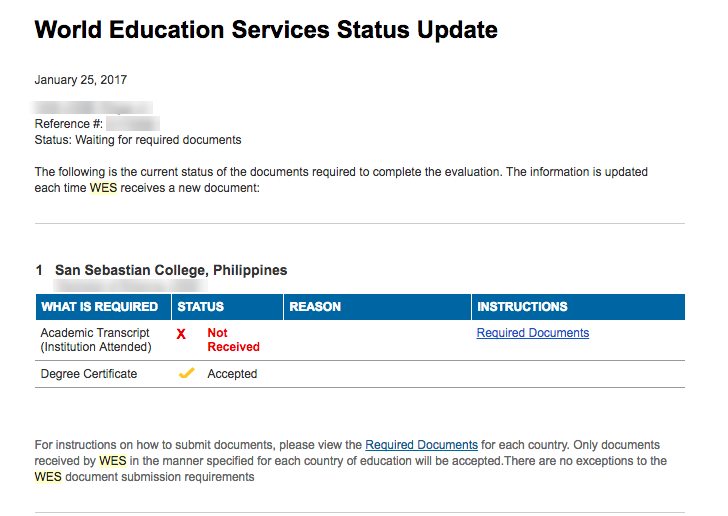Viewport: 728px width, 516px height.
Task: Click the REASON column header
Action: (315, 307)
